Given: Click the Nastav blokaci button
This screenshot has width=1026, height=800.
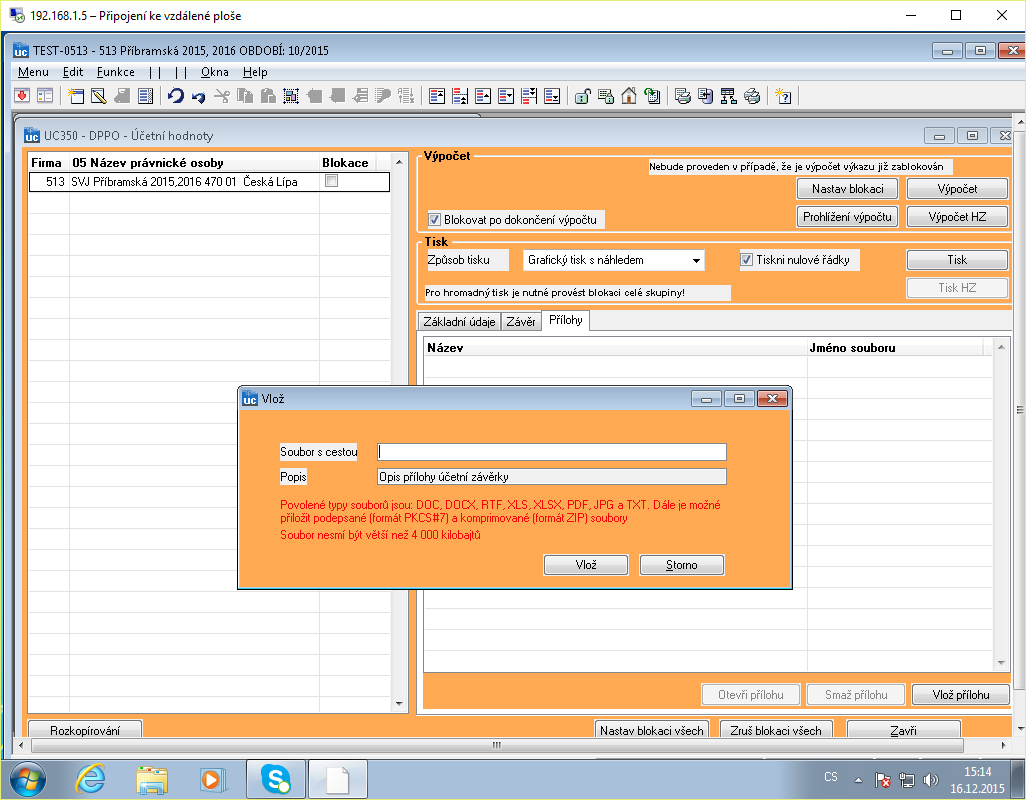Looking at the screenshot, I should click(847, 189).
